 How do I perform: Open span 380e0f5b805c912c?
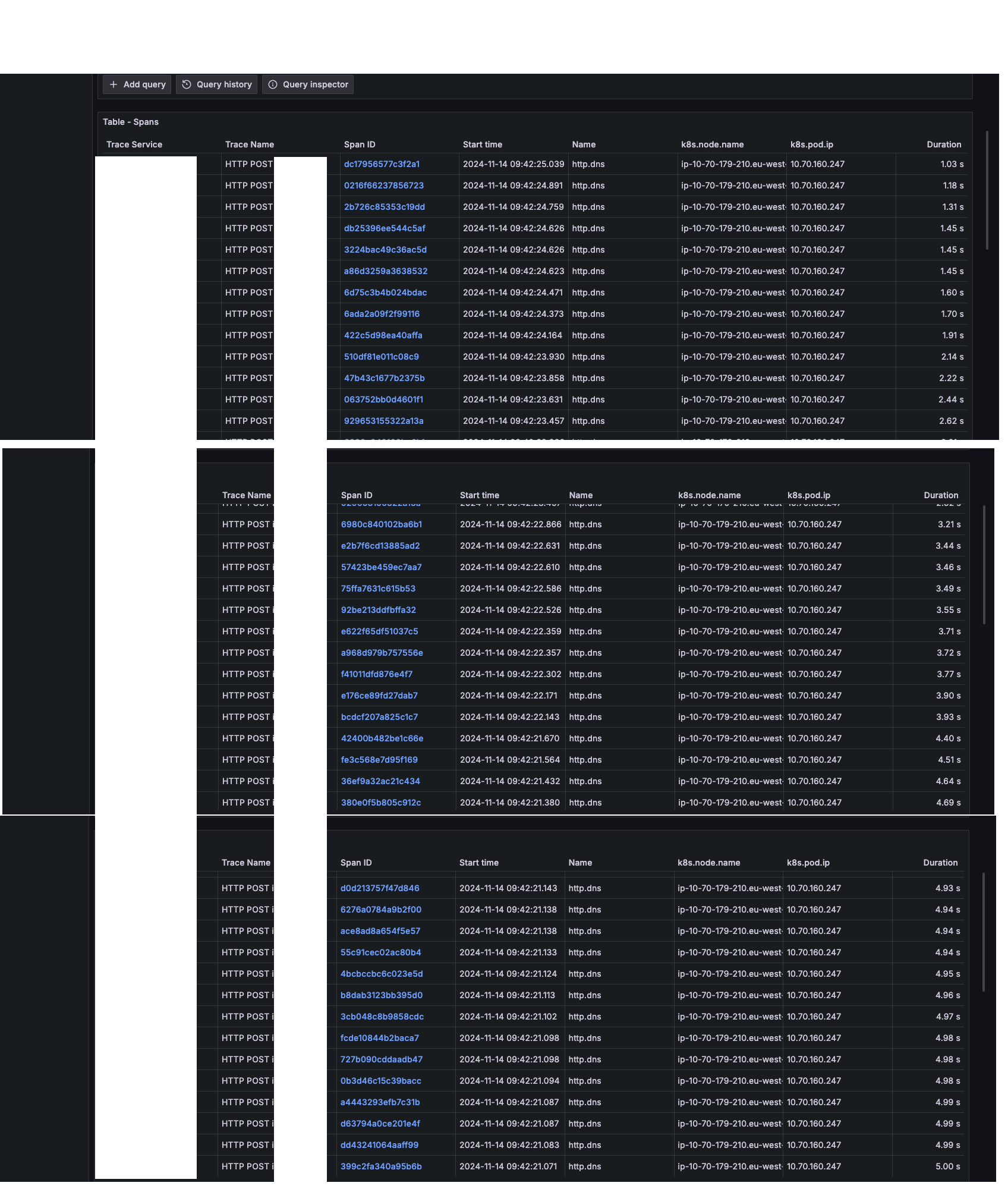(x=381, y=803)
